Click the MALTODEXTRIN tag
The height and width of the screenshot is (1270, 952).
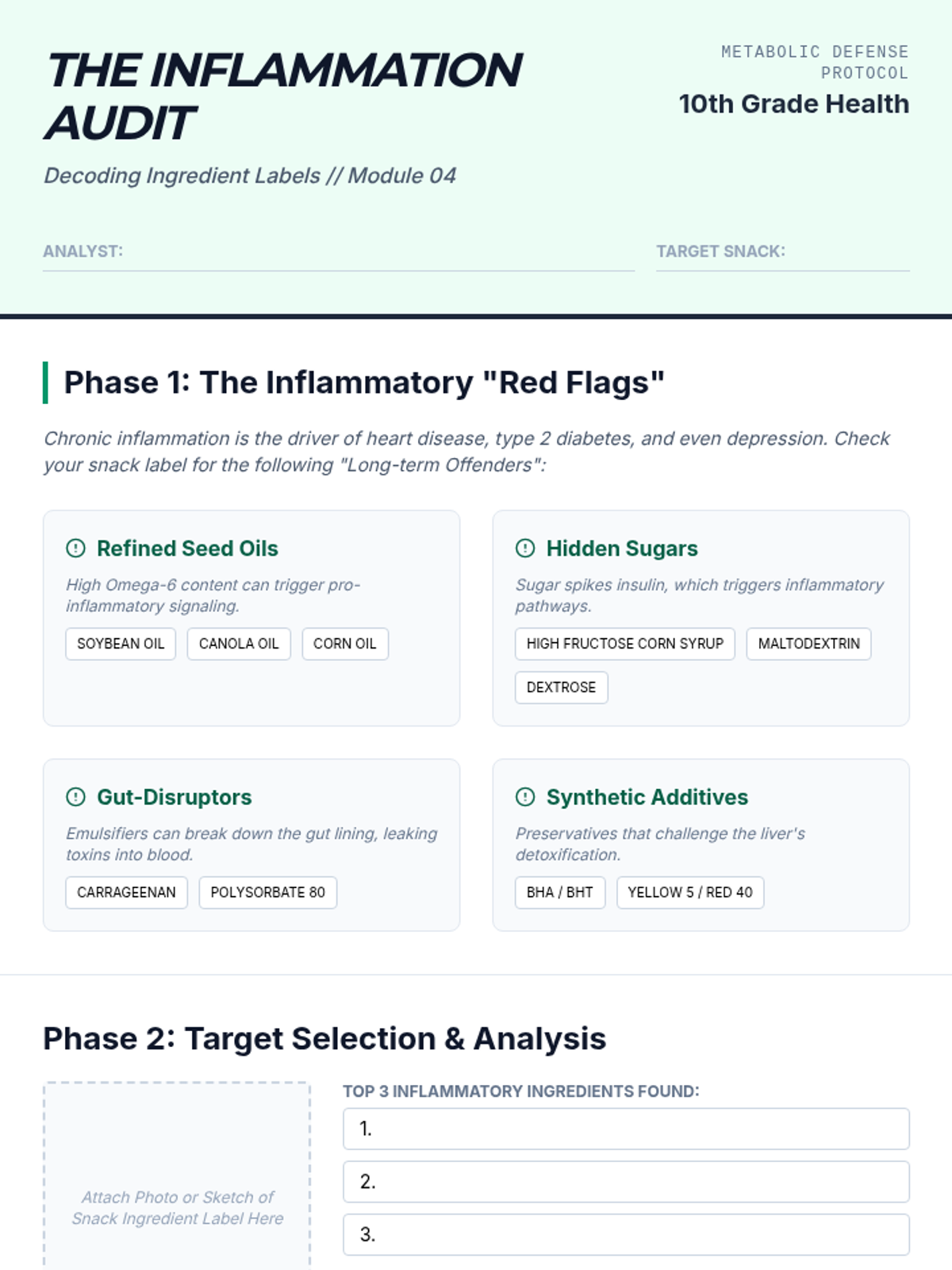point(808,644)
